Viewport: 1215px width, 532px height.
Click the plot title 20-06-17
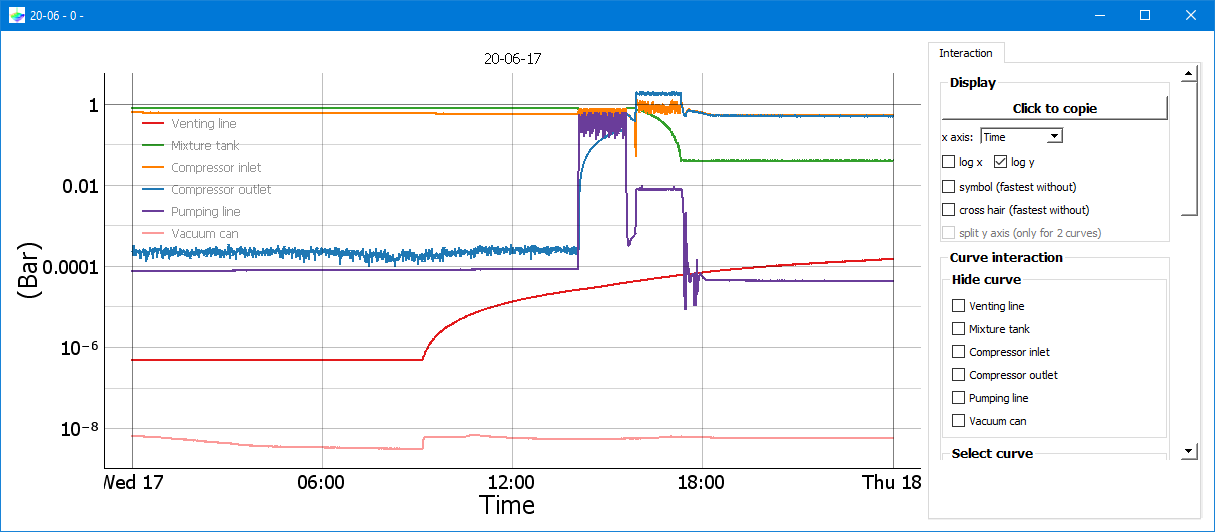pyautogui.click(x=513, y=59)
